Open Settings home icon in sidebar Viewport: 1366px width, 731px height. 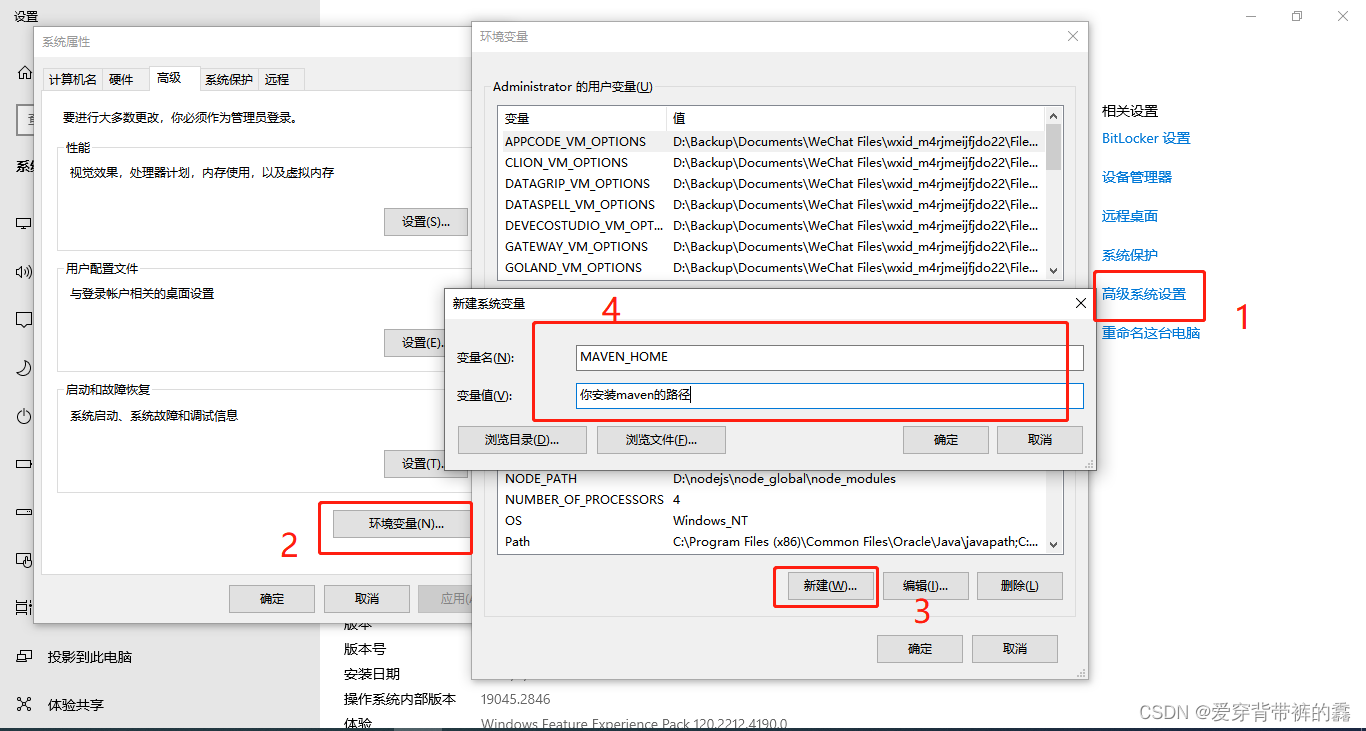click(25, 73)
